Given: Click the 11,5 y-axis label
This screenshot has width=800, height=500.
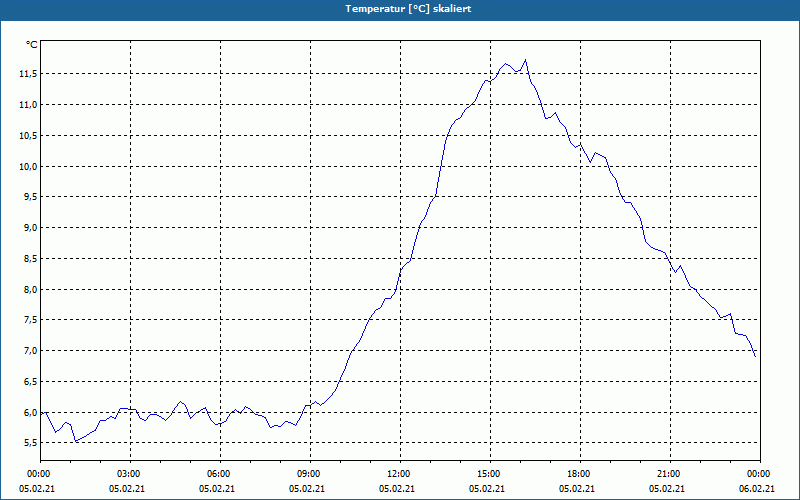Looking at the screenshot, I should tap(28, 74).
